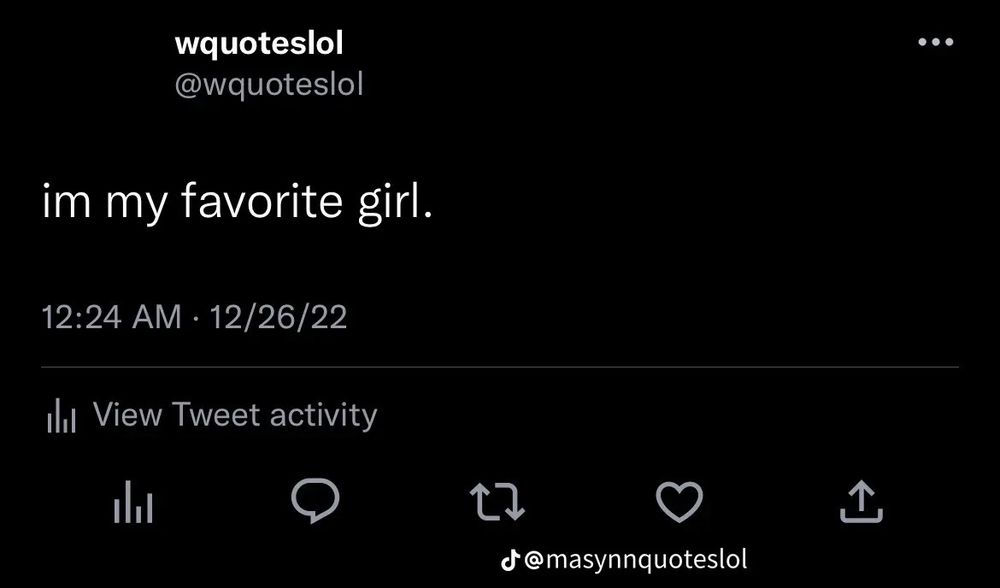Tap the share upload arrow icon
The image size is (1000, 588).
pos(861,501)
